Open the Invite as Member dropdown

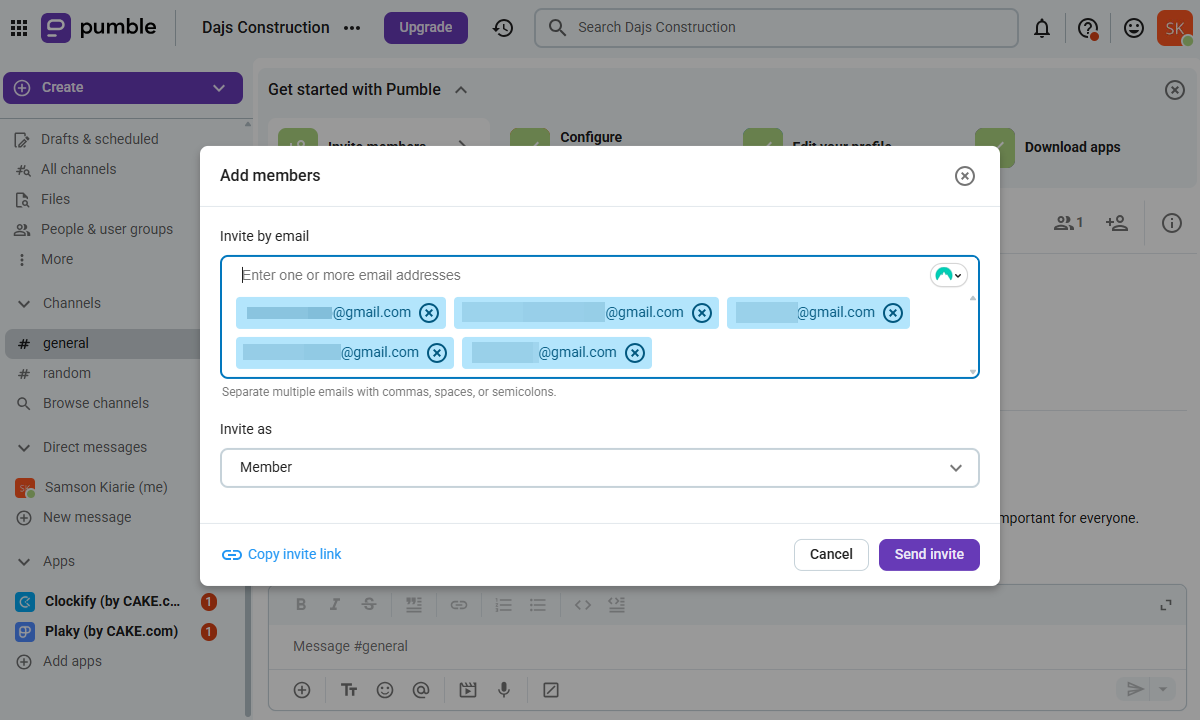click(600, 468)
